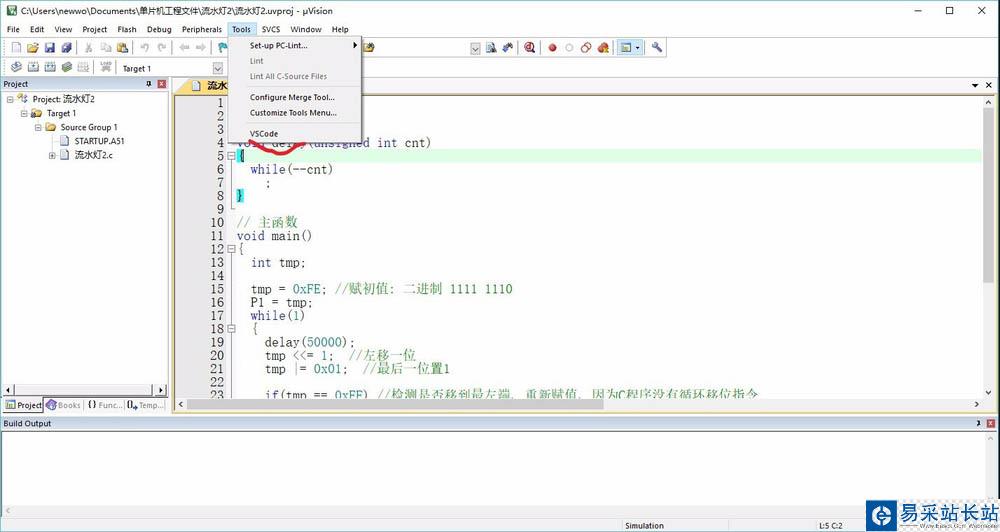
Task: Switch to the Temp... tab
Action: (x=145, y=405)
